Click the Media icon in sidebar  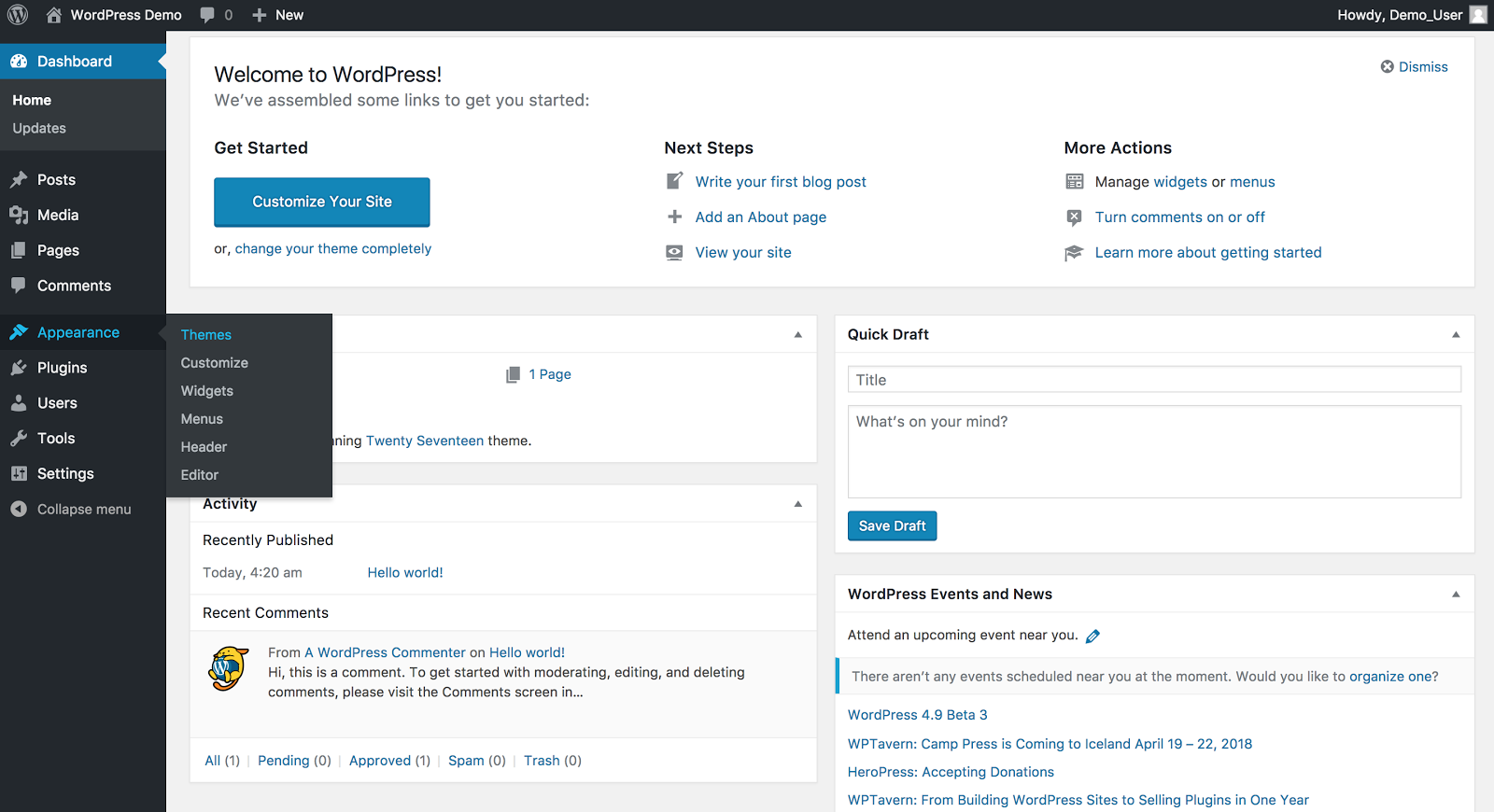(19, 215)
